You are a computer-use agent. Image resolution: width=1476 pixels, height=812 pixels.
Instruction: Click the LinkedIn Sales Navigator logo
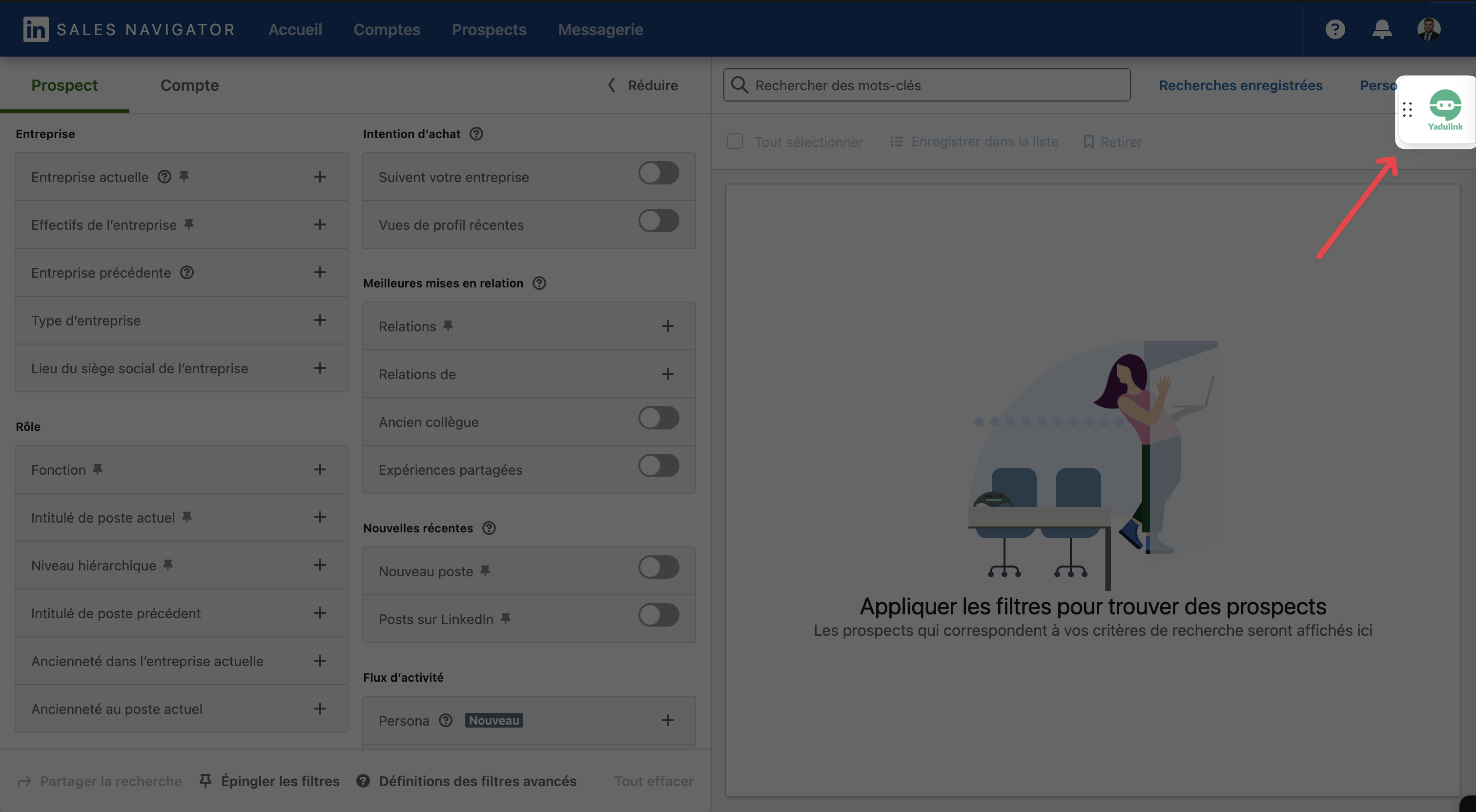pyautogui.click(x=36, y=29)
